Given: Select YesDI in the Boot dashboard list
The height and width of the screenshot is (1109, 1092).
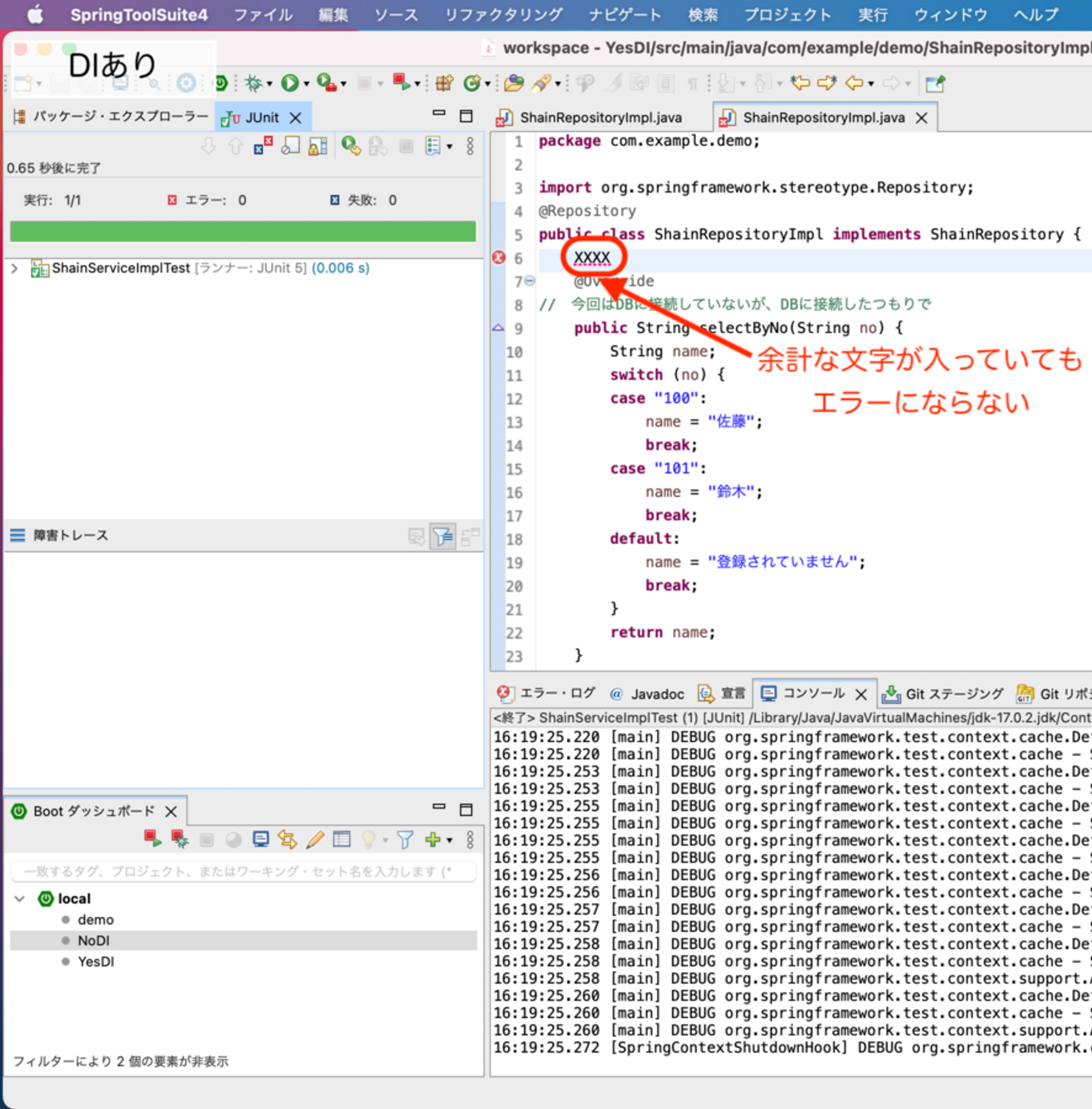Looking at the screenshot, I should click(x=96, y=961).
